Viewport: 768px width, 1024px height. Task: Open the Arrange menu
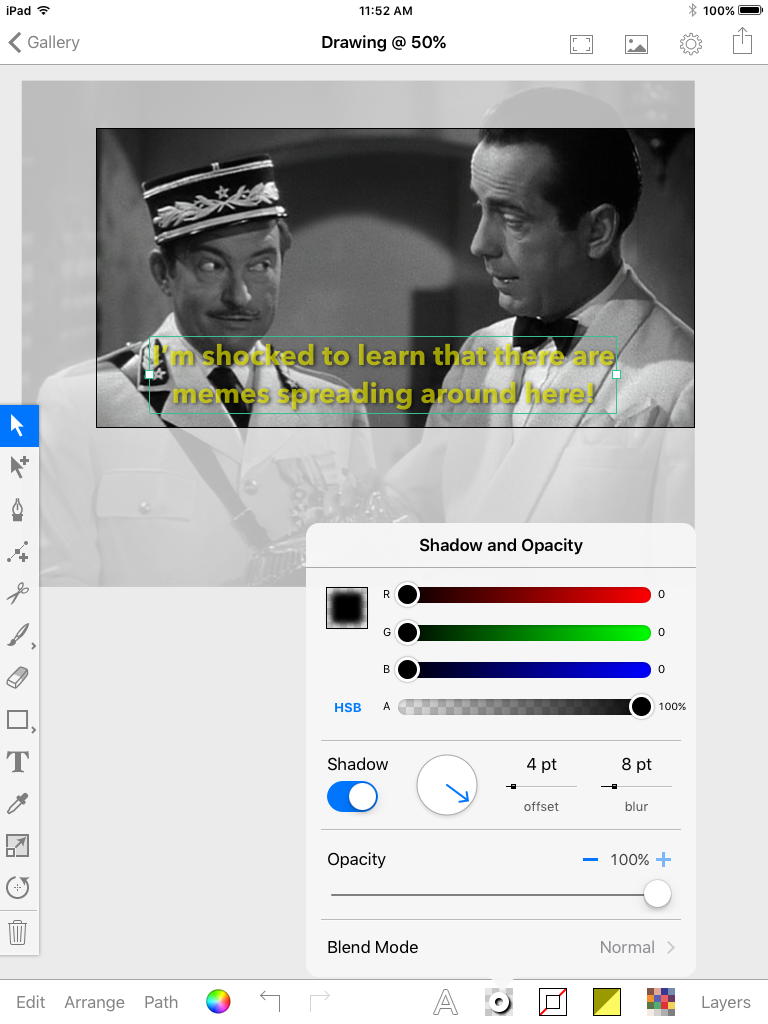click(x=94, y=1002)
